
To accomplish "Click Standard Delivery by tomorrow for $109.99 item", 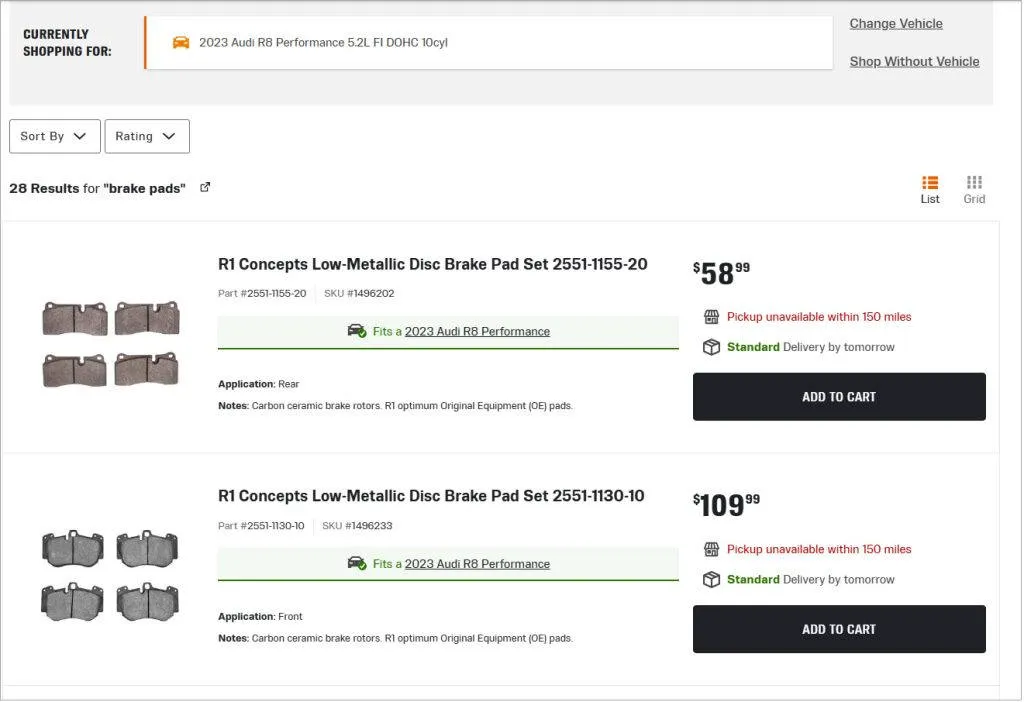I will pyautogui.click(x=810, y=580).
